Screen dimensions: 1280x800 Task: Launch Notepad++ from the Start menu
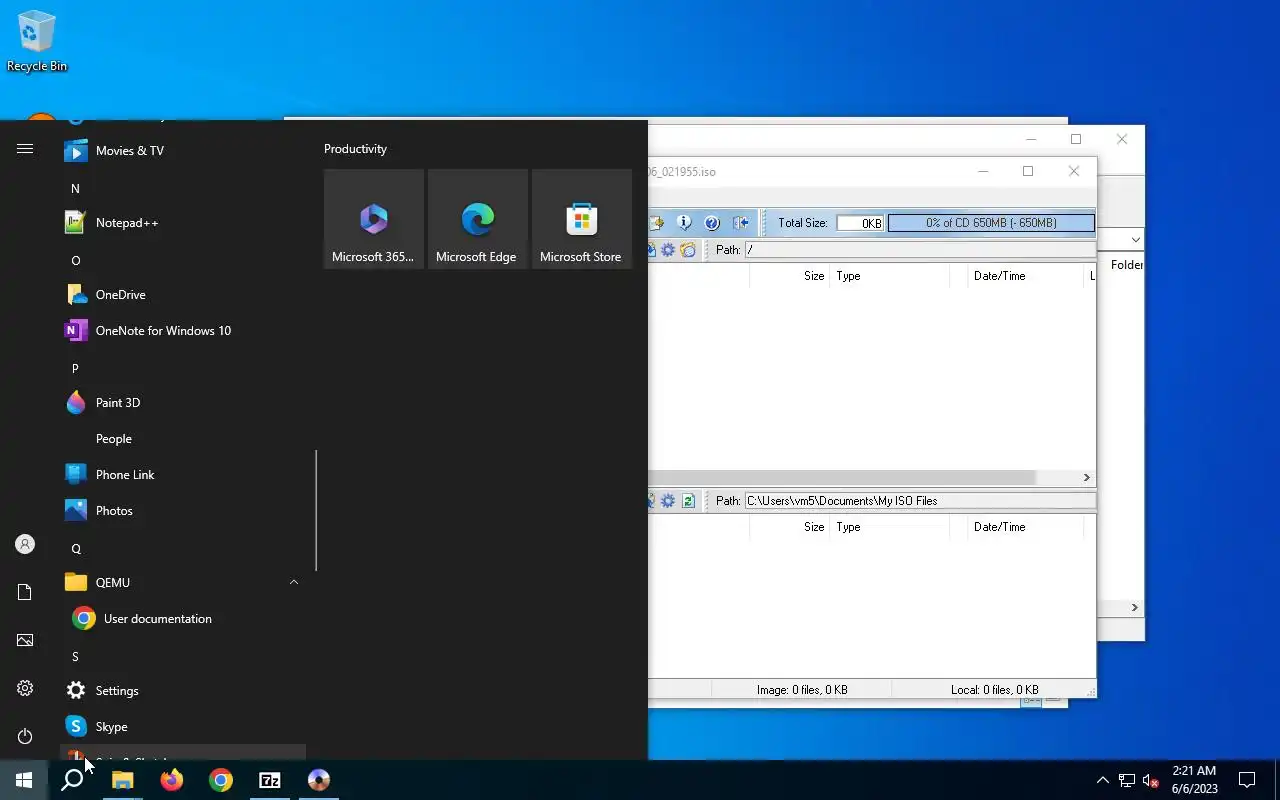tap(182, 223)
